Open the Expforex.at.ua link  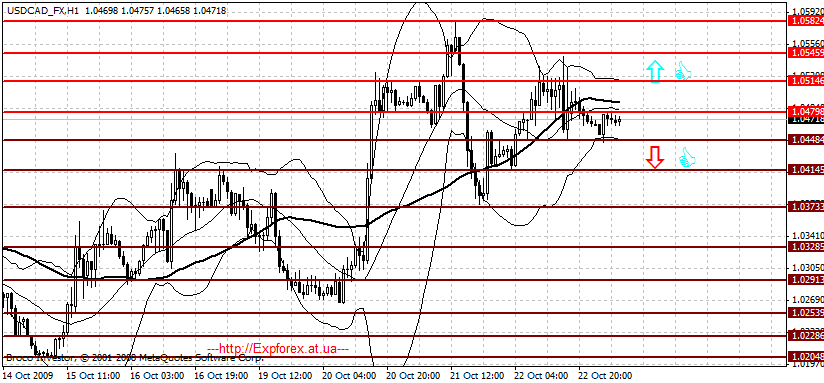point(278,349)
